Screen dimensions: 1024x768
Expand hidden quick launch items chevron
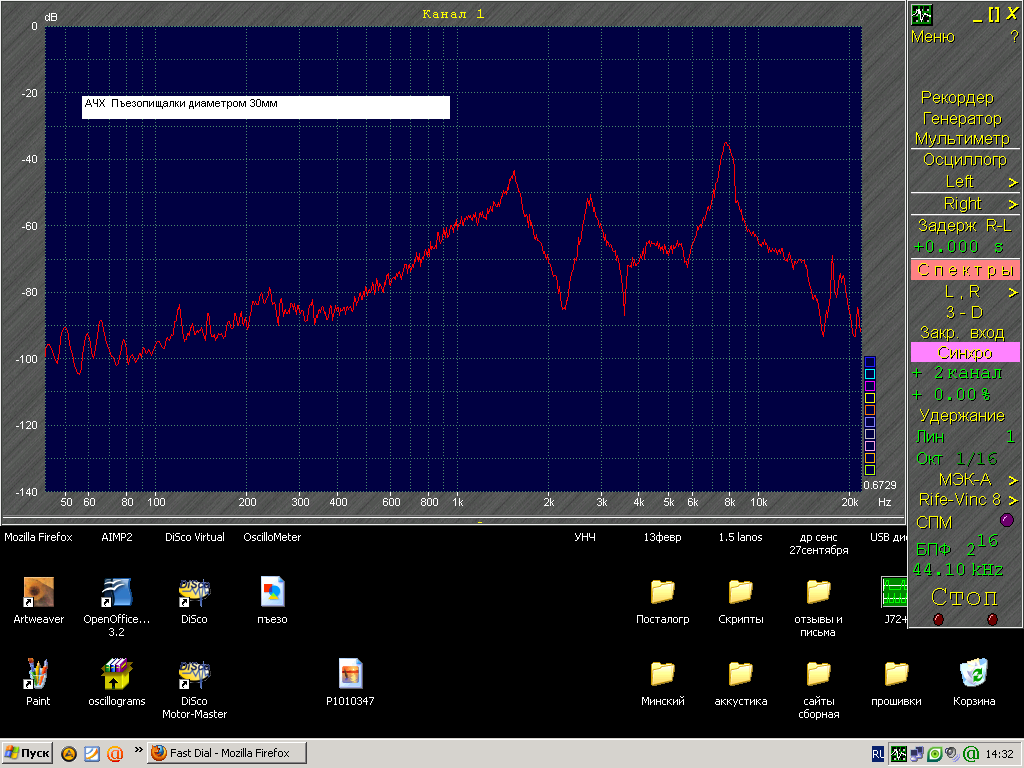tap(138, 750)
